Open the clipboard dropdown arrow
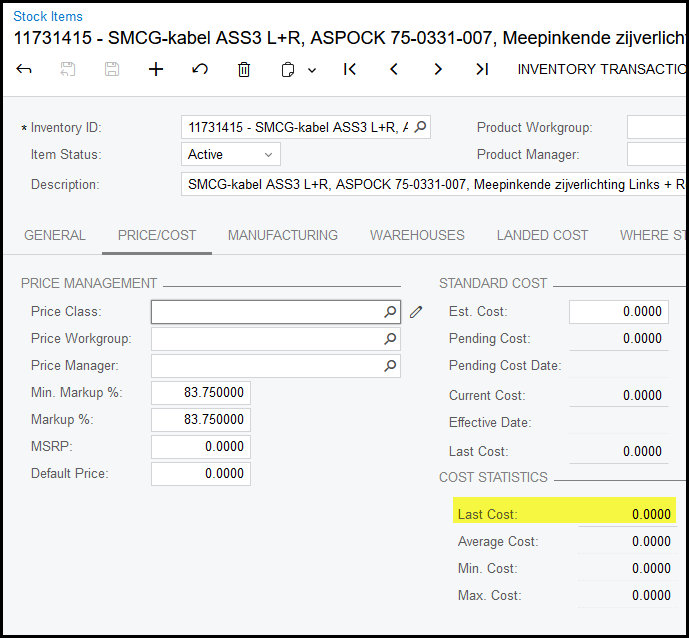This screenshot has height=638, width=689. 312,70
